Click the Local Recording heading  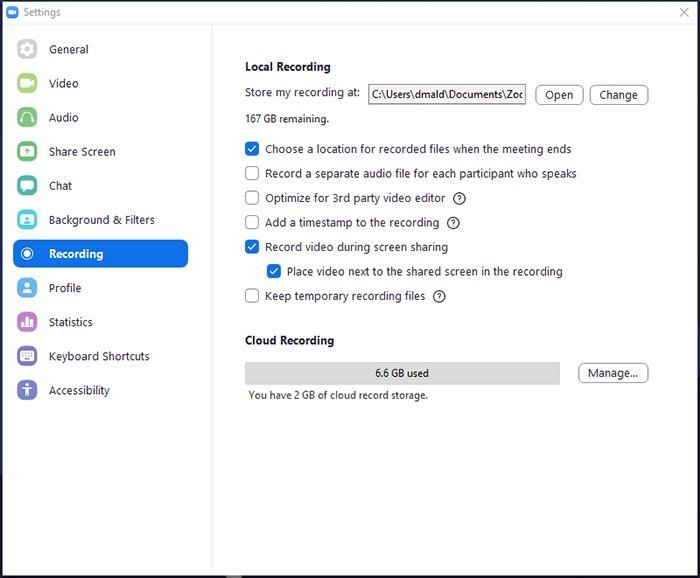click(x=288, y=67)
